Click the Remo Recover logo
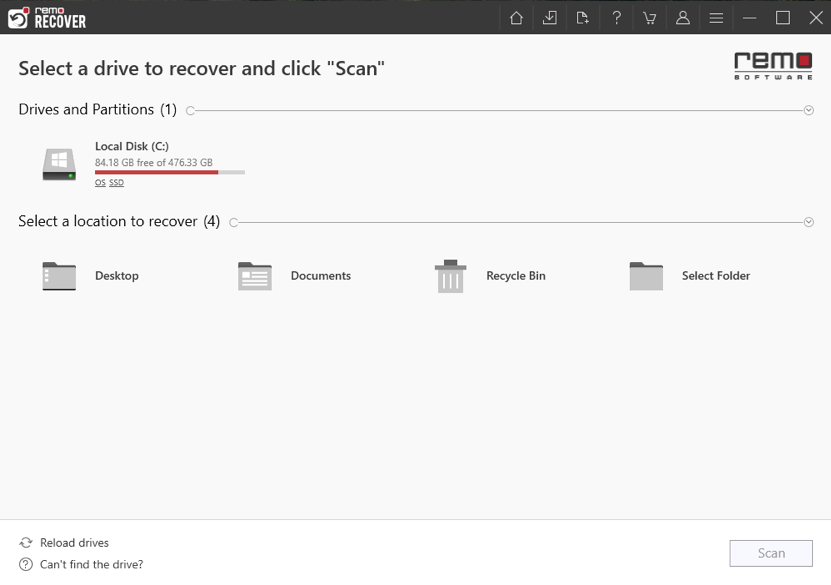831x585 pixels. pos(47,17)
